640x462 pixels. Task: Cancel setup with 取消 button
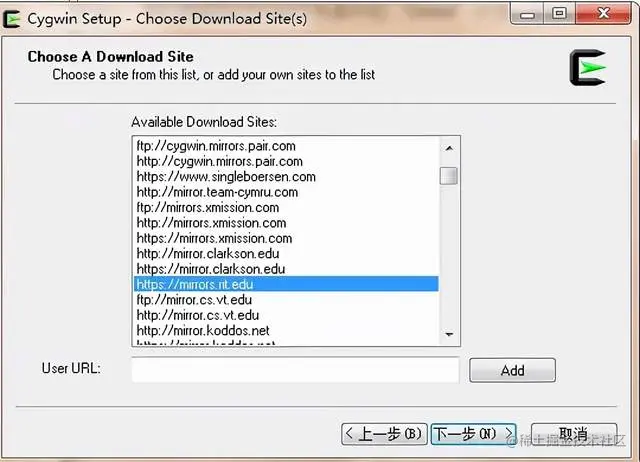(x=574, y=434)
